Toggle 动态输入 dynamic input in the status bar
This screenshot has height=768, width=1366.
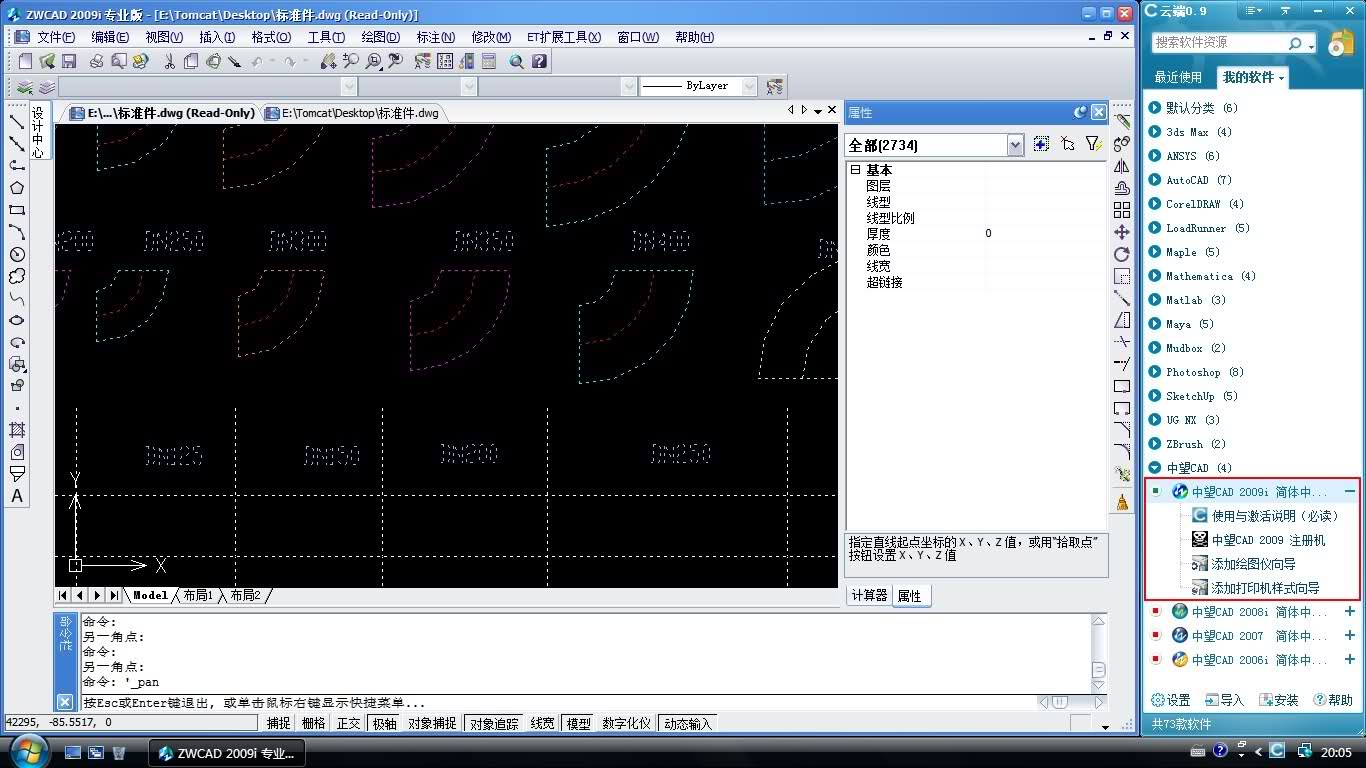point(687,723)
